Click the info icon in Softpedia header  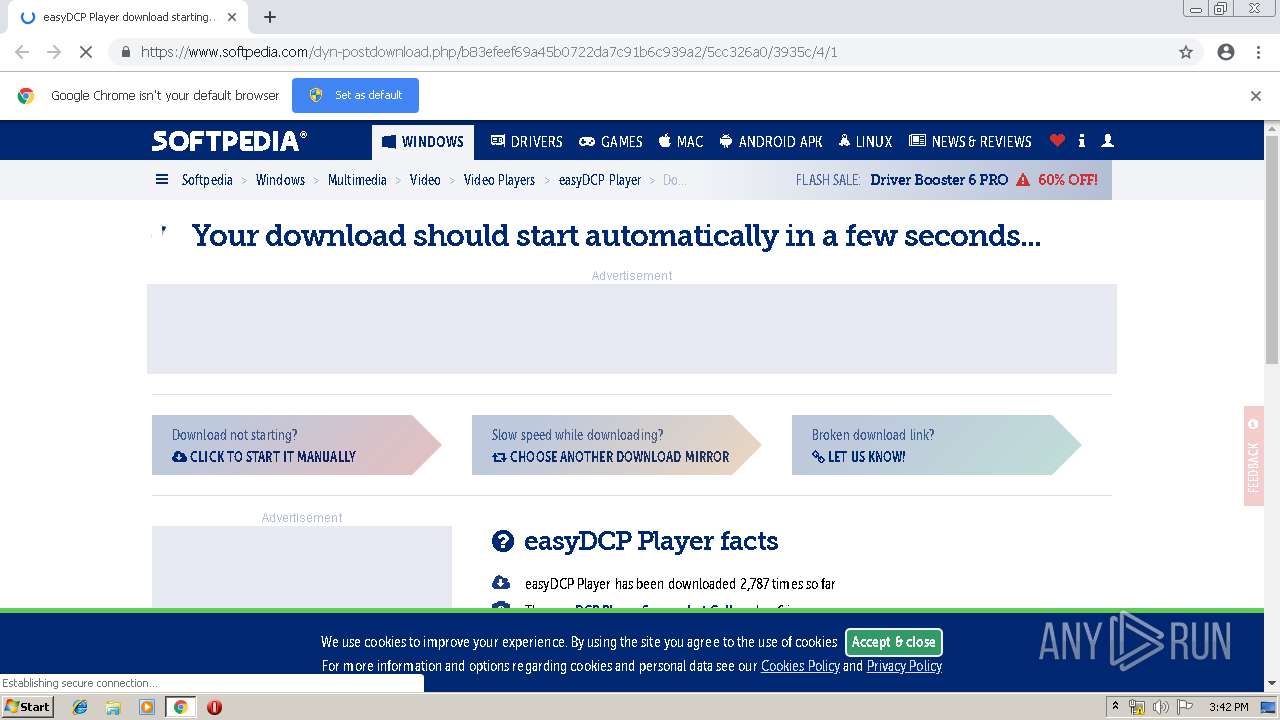[x=1082, y=141]
